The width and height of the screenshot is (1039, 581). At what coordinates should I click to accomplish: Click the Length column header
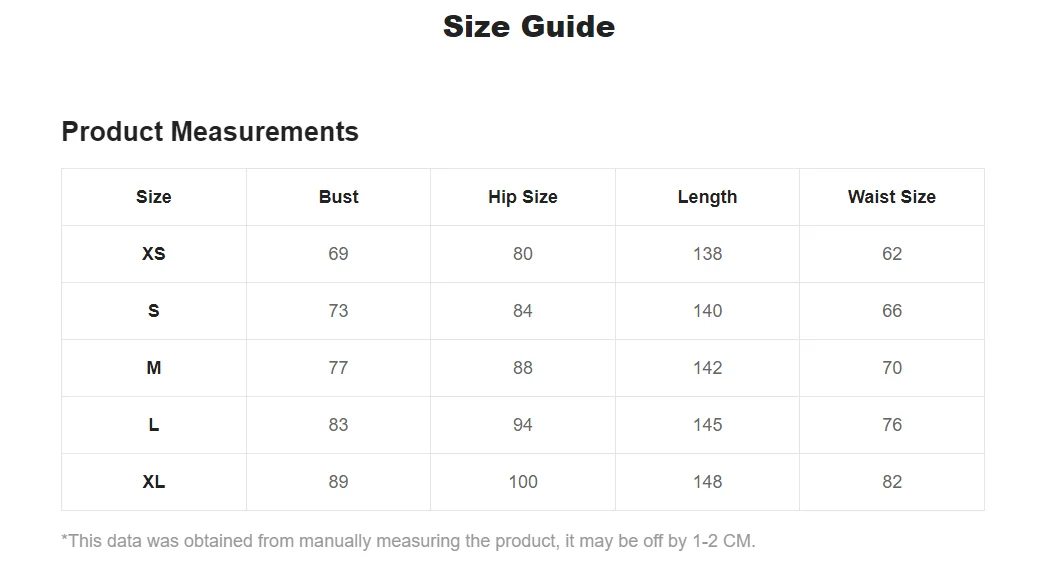tap(707, 197)
